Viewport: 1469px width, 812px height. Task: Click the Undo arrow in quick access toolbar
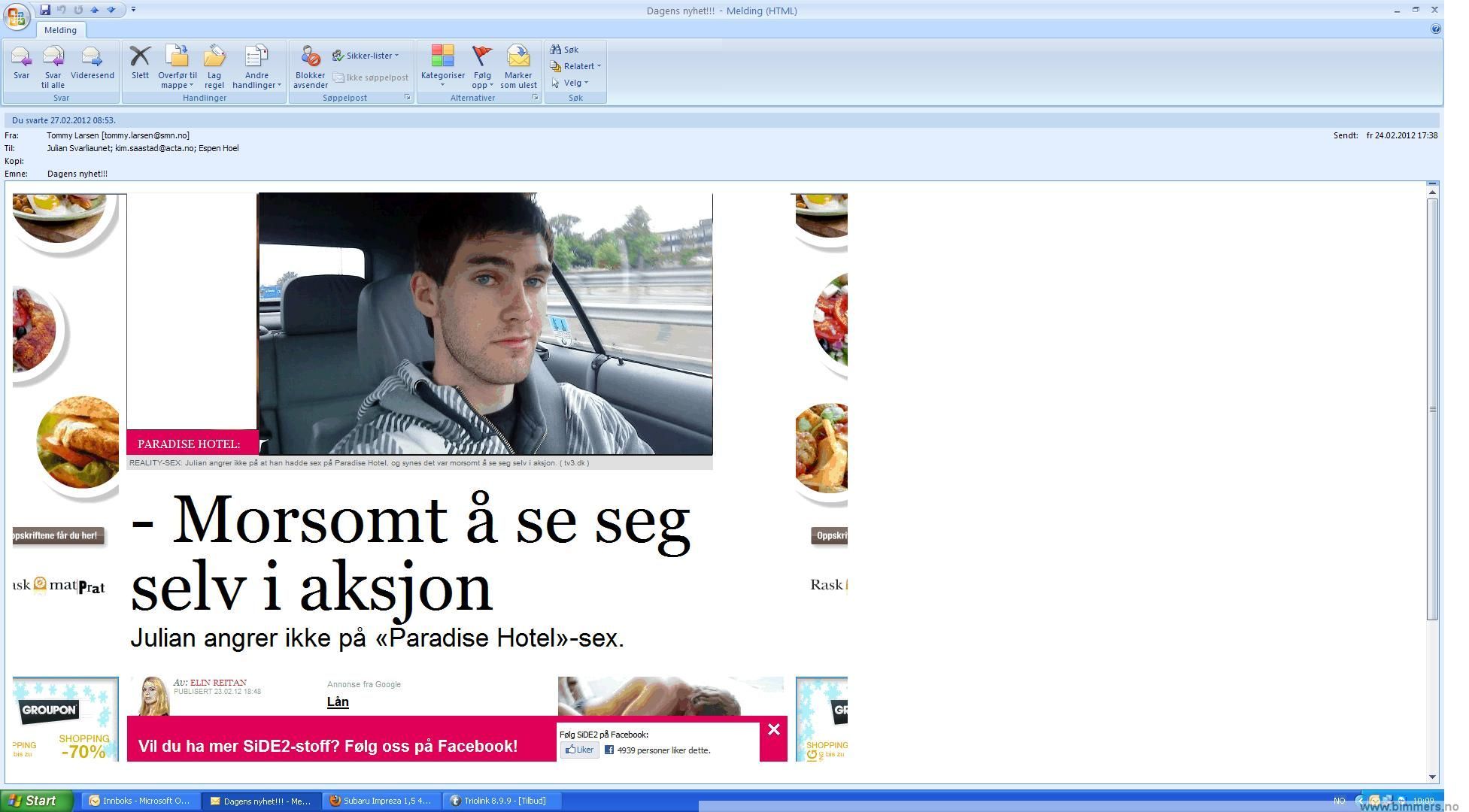coord(62,10)
